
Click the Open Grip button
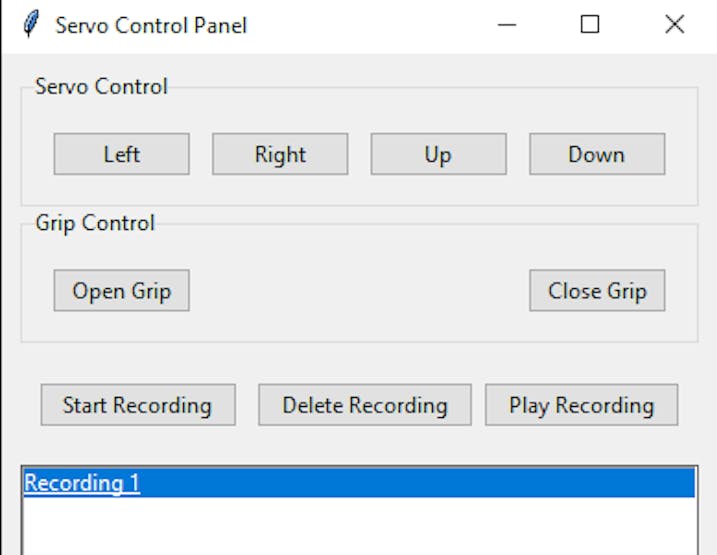click(x=121, y=291)
